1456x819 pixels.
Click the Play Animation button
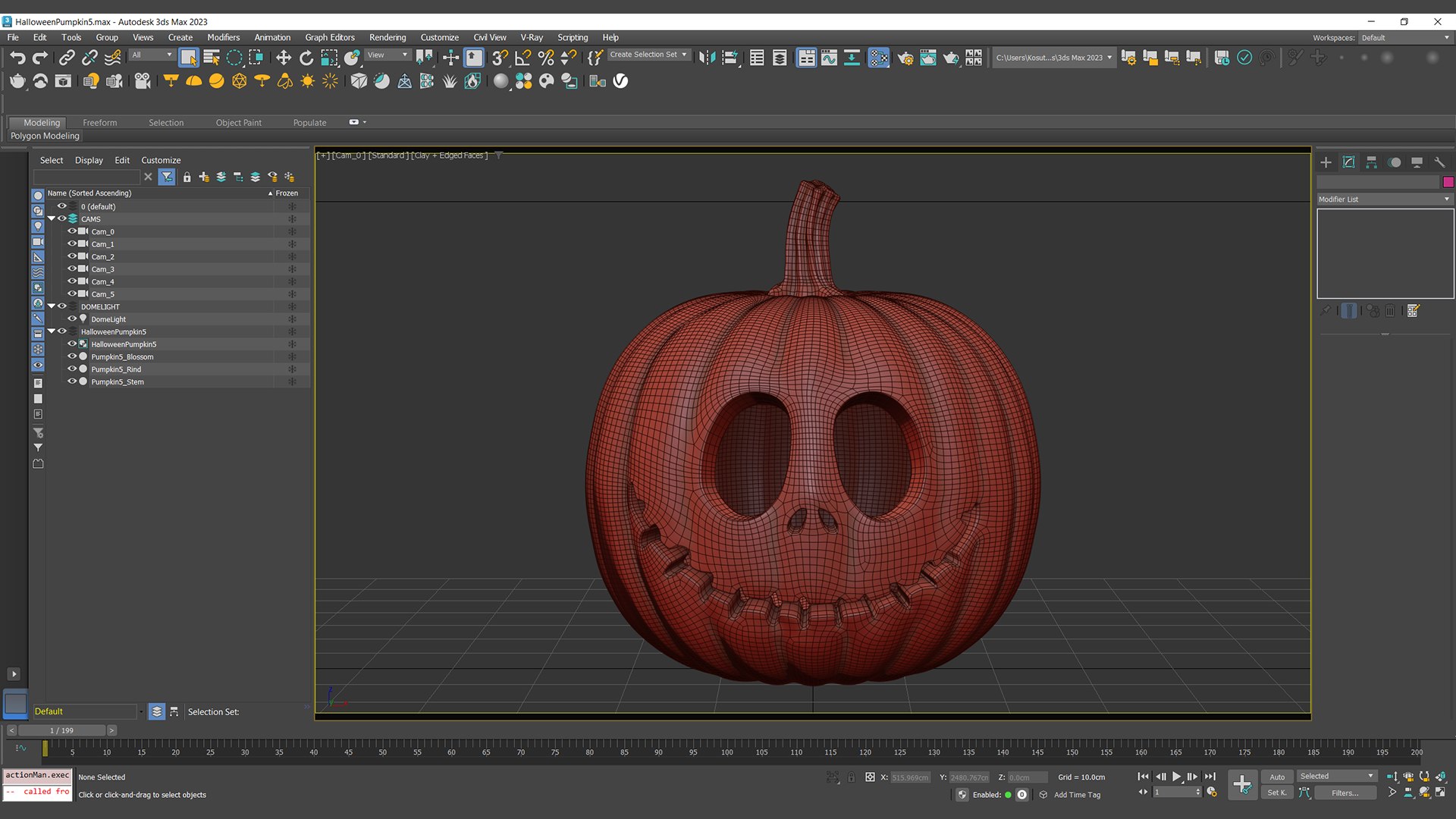coord(1177,777)
